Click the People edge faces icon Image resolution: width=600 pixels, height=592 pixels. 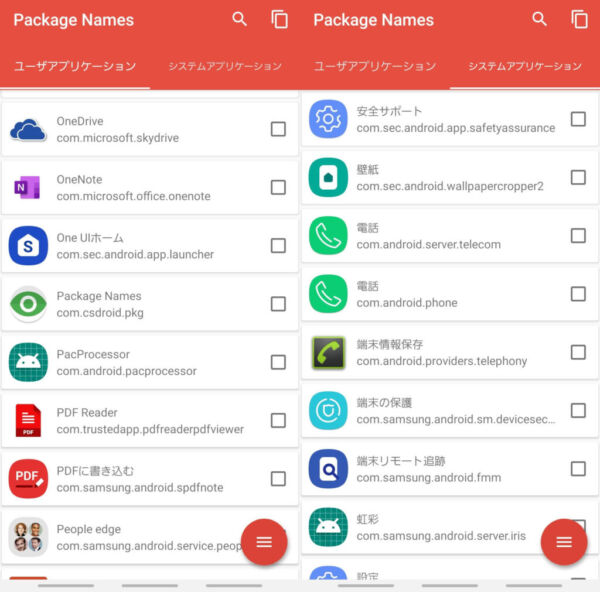pyautogui.click(x=28, y=537)
